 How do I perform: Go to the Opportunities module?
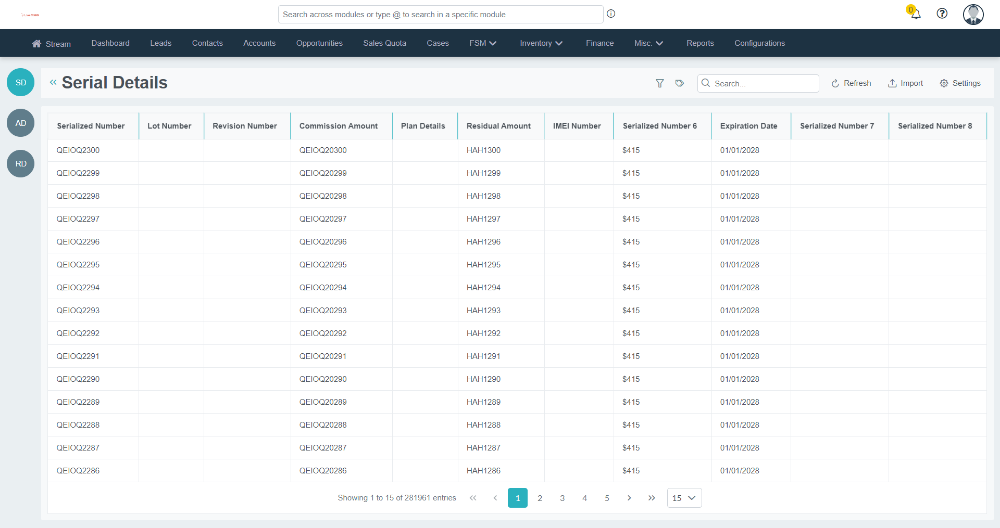tap(319, 44)
